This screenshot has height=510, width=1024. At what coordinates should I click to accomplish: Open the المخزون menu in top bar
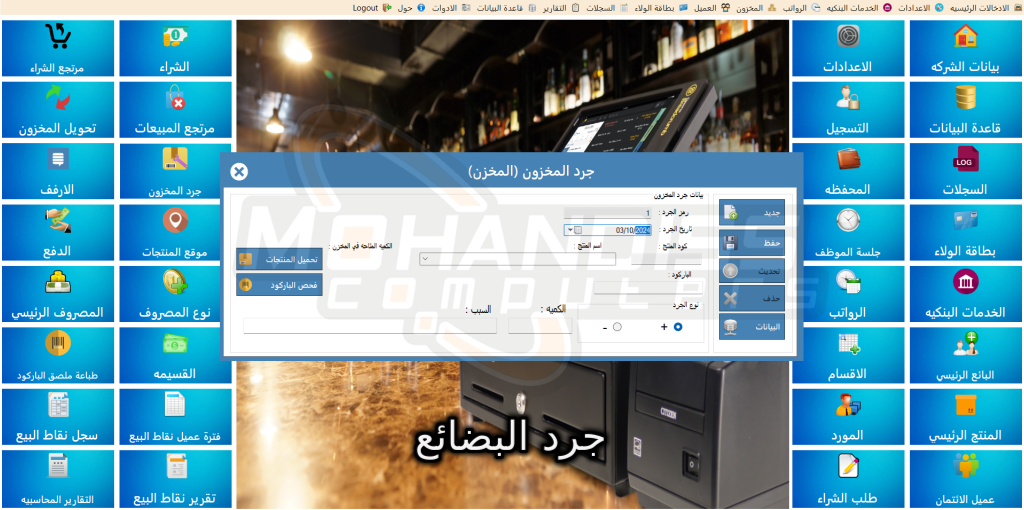click(748, 7)
